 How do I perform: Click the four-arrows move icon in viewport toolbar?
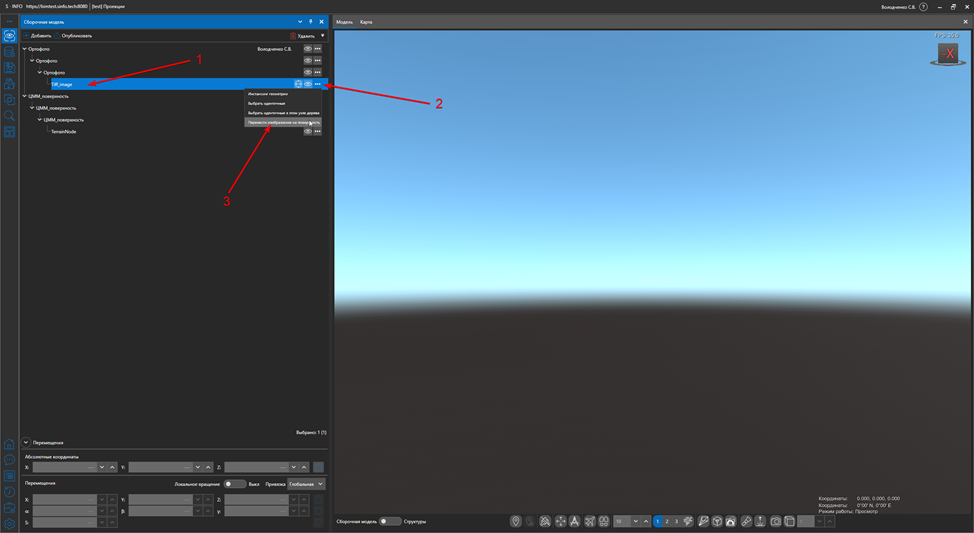[x=560, y=521]
